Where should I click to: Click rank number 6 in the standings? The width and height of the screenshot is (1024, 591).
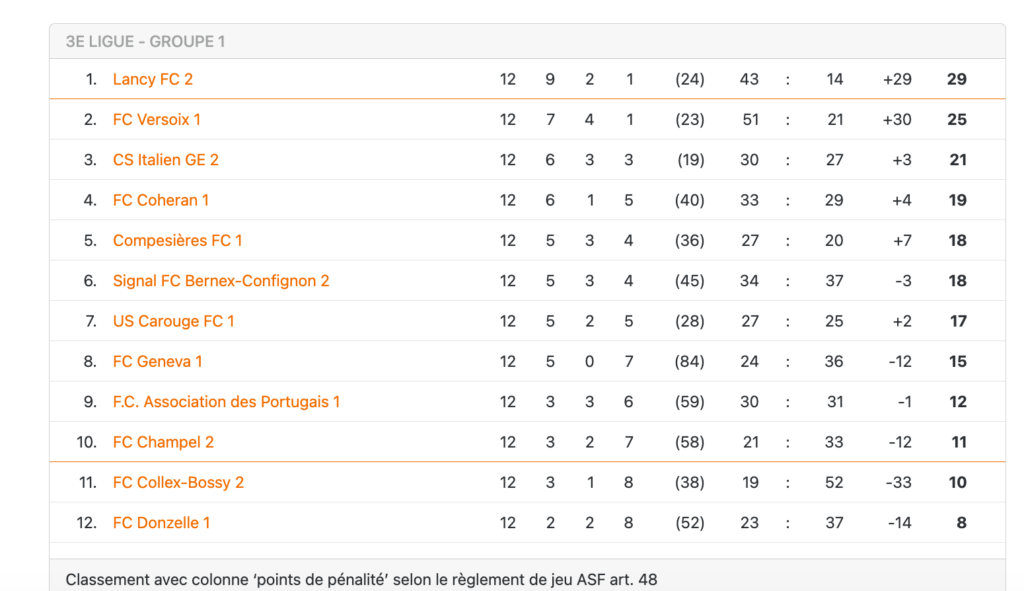(x=90, y=281)
